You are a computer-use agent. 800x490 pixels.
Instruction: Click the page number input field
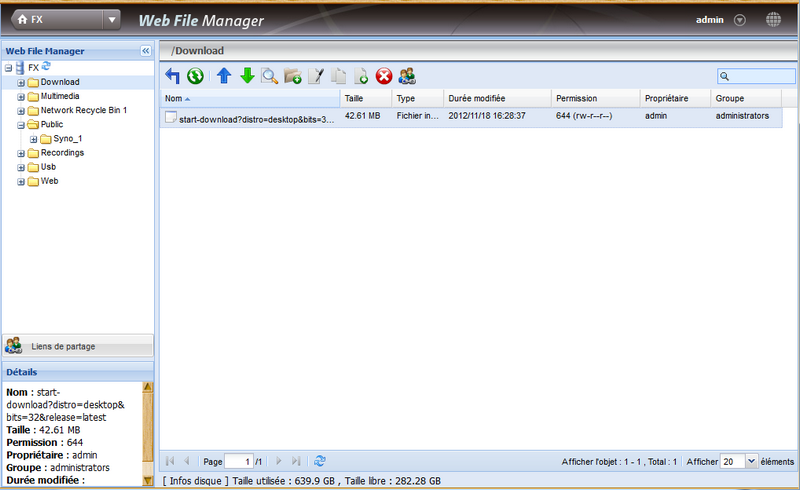(239, 461)
